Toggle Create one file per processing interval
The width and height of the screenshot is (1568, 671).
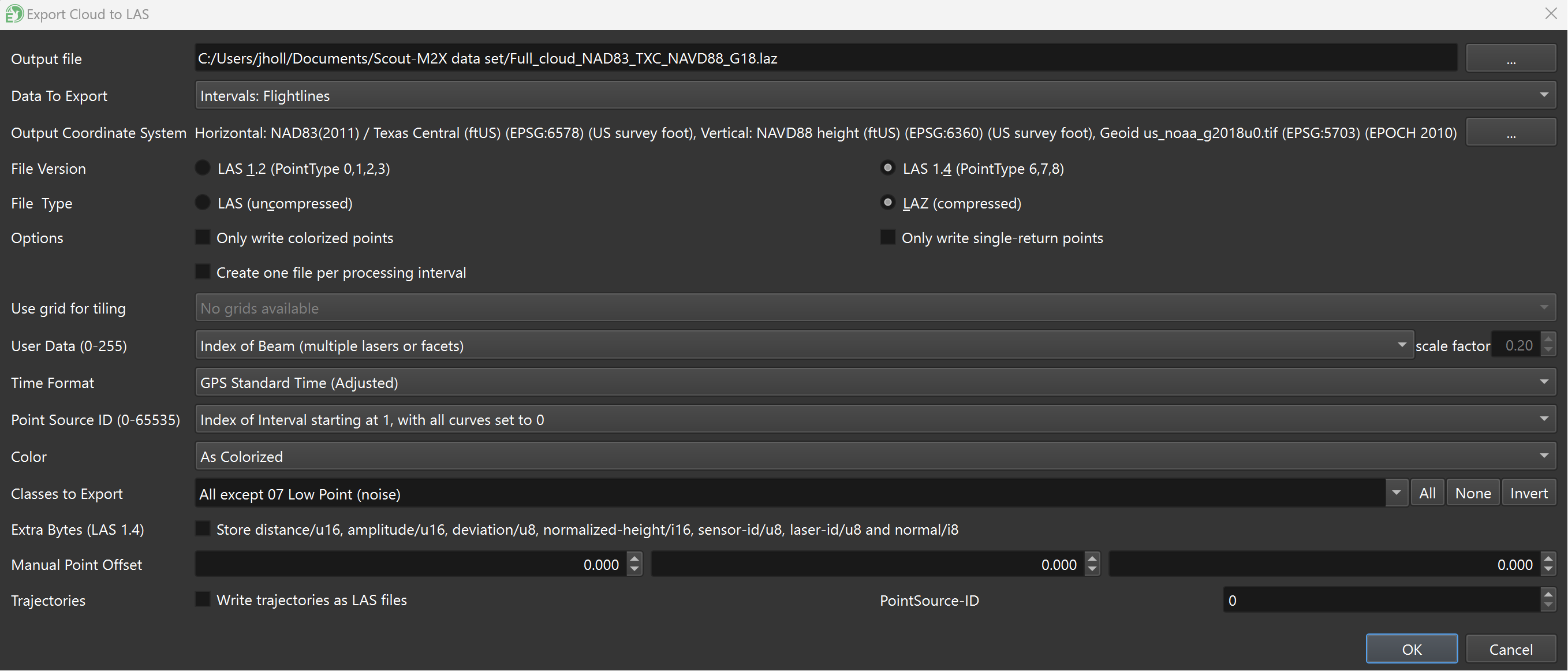[203, 272]
